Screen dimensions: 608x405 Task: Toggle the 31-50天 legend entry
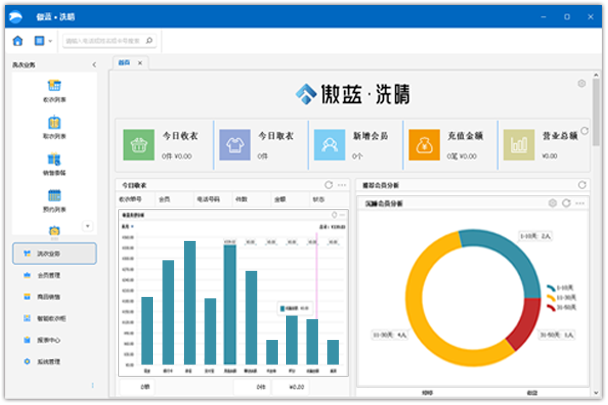pyautogui.click(x=561, y=308)
